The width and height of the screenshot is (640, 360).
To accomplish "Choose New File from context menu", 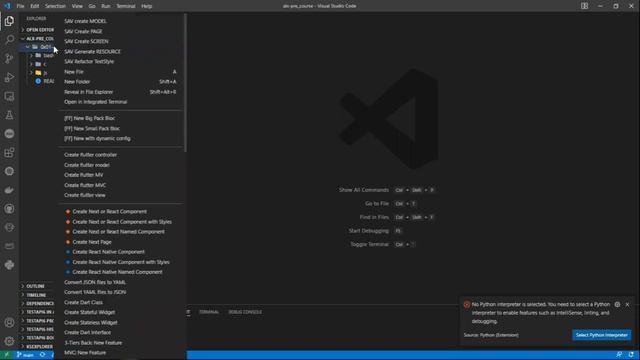I will (x=120, y=72).
